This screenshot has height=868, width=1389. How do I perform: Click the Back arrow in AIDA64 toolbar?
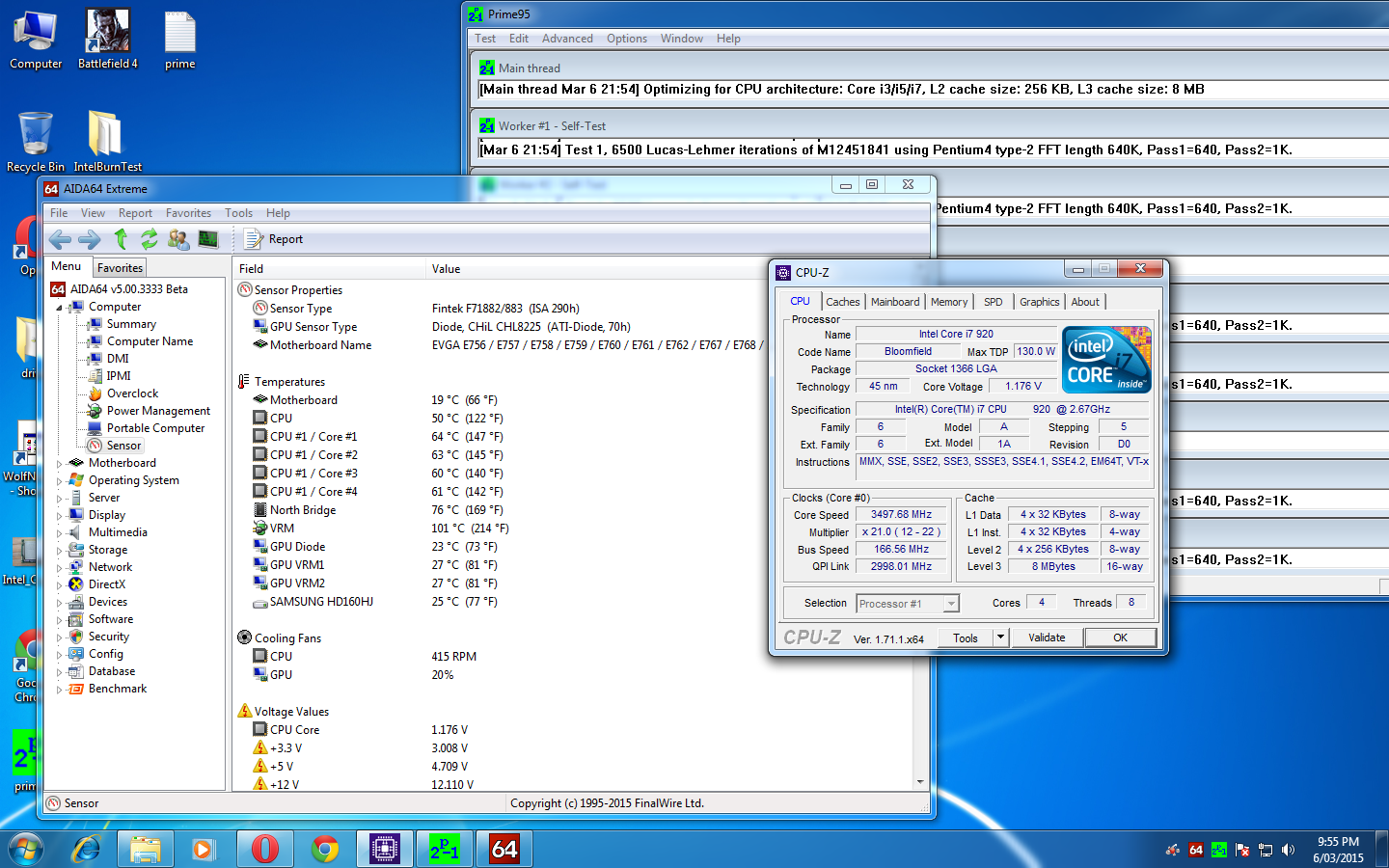60,239
